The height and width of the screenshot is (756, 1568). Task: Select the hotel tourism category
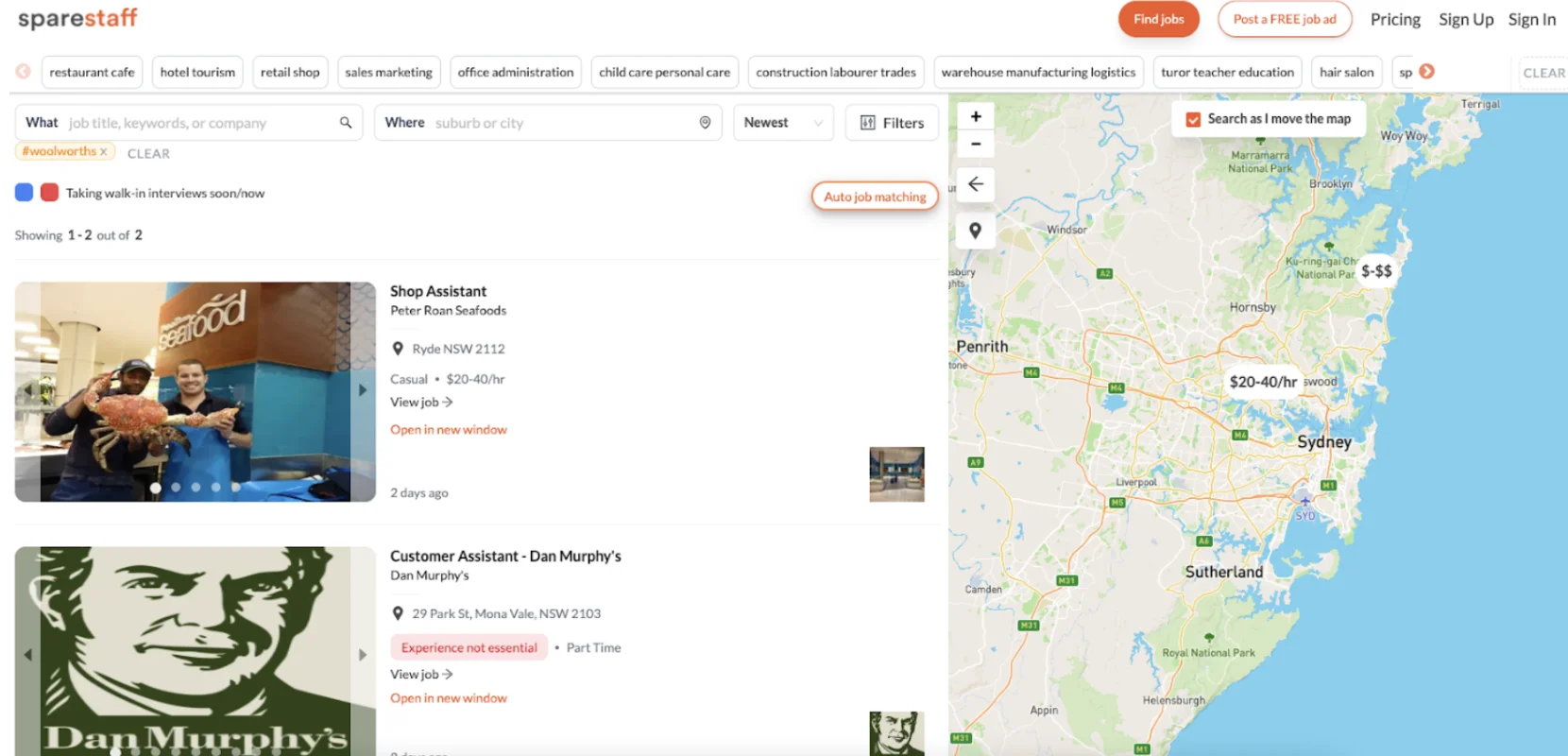click(197, 72)
